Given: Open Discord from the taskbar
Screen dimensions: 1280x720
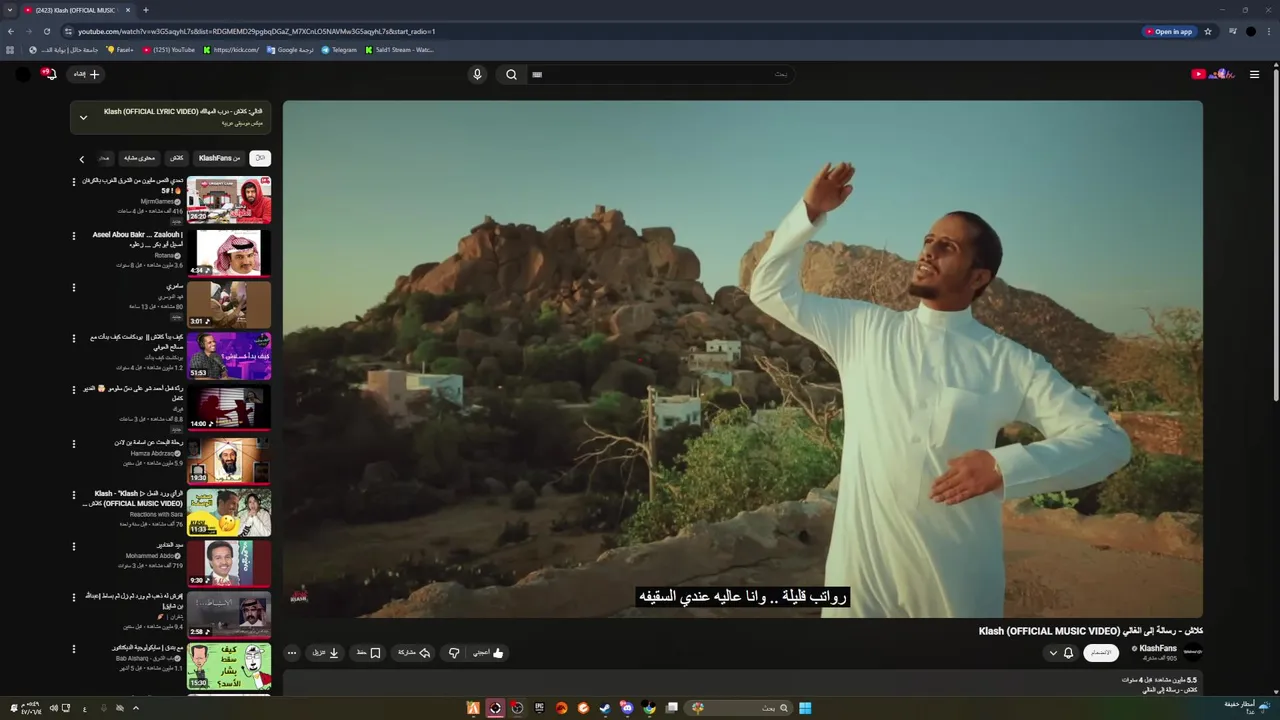Looking at the screenshot, I should [627, 708].
